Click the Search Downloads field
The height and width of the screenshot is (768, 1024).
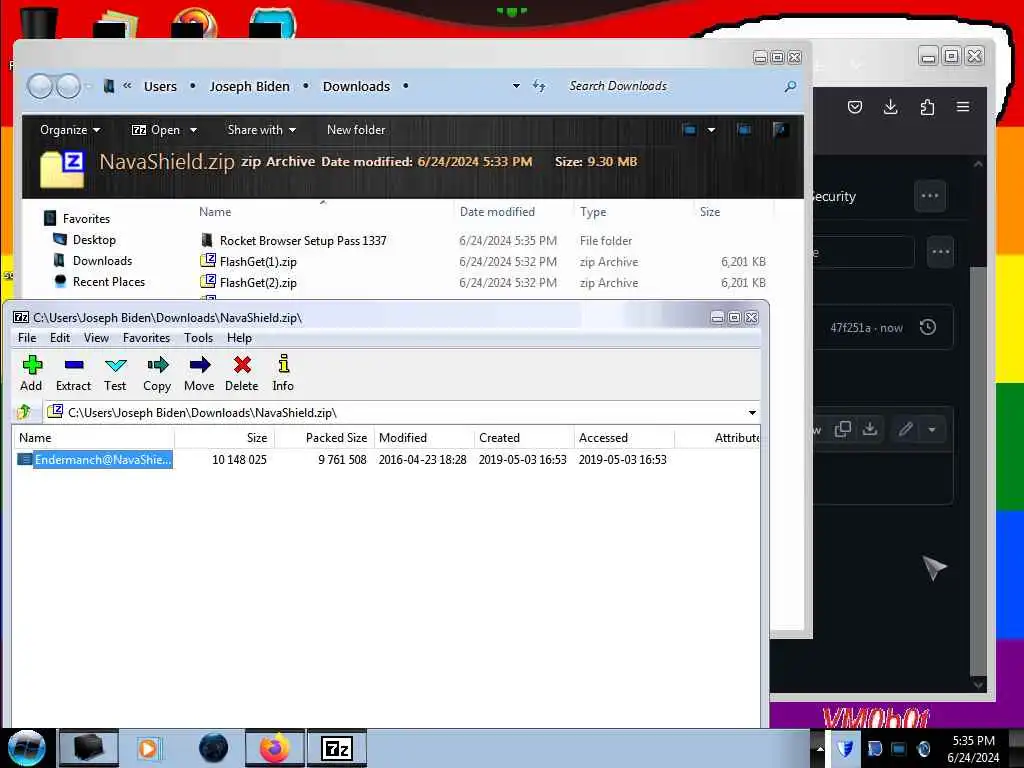[x=673, y=86]
